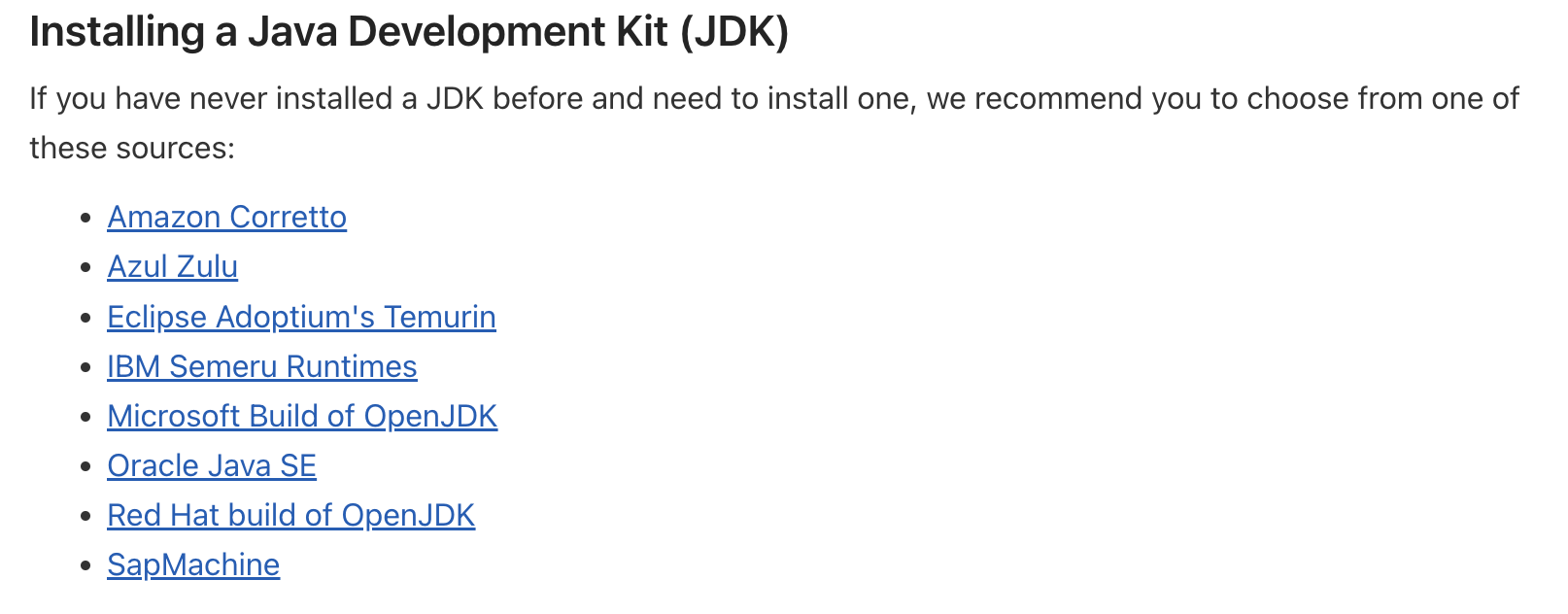Click the bullet before Amazon Corretto
The height and width of the screenshot is (614, 1568).
[x=87, y=219]
